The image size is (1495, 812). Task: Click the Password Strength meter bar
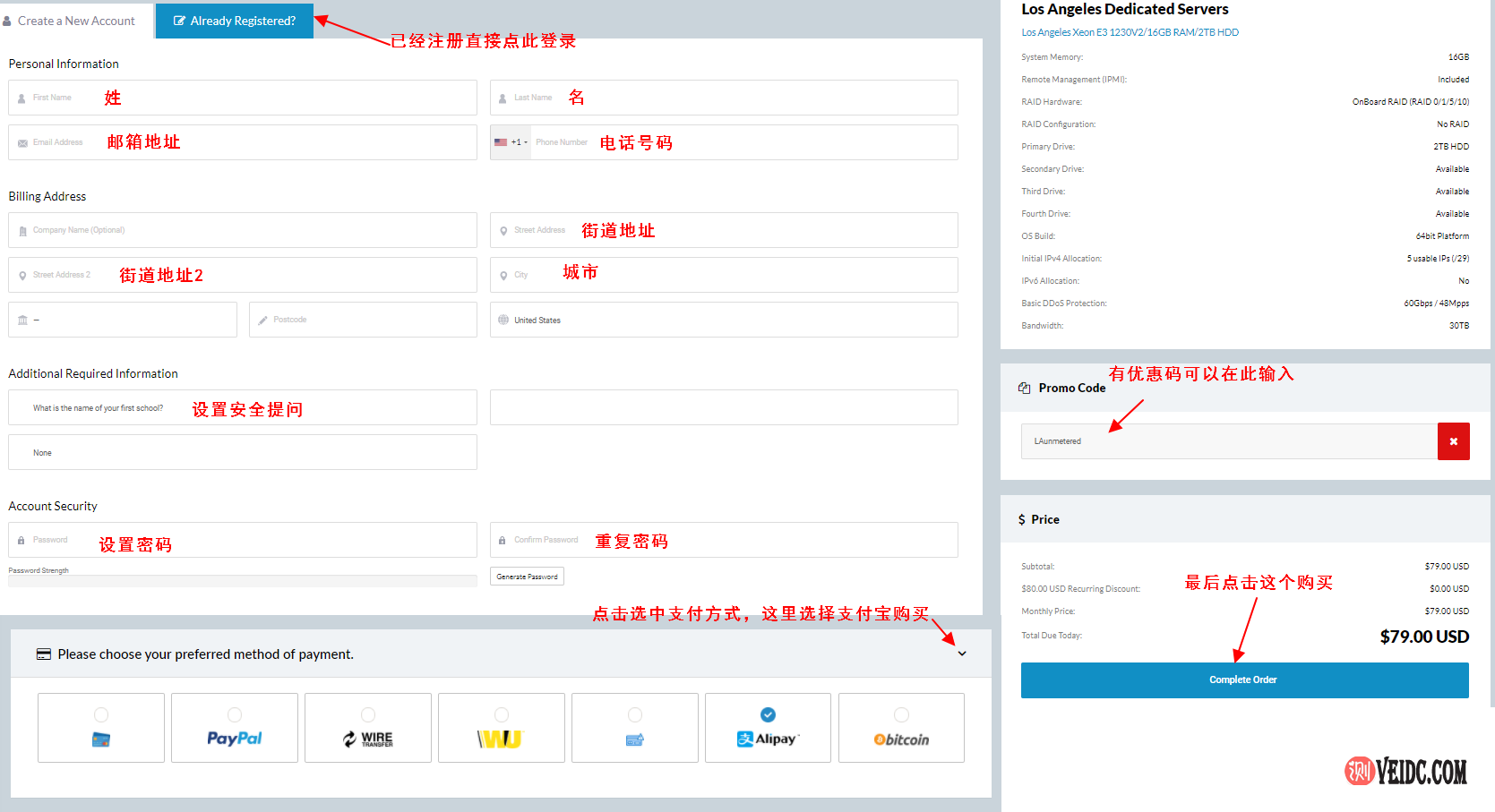[242, 581]
